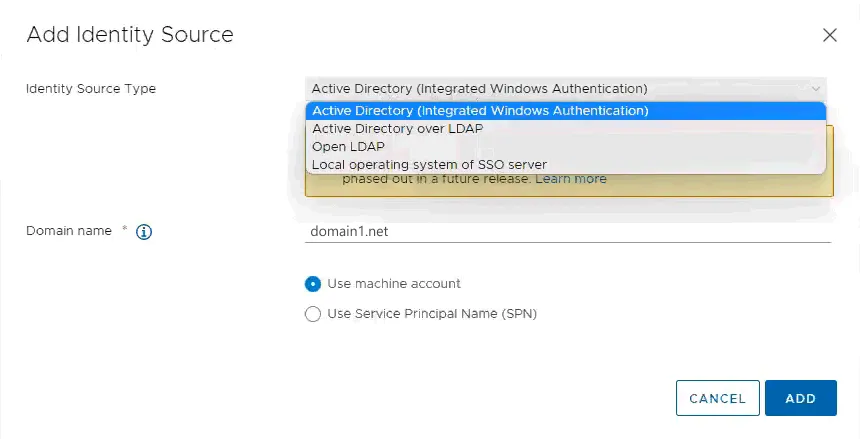Click the Identity Source Type label
The image size is (860, 439).
point(91,88)
